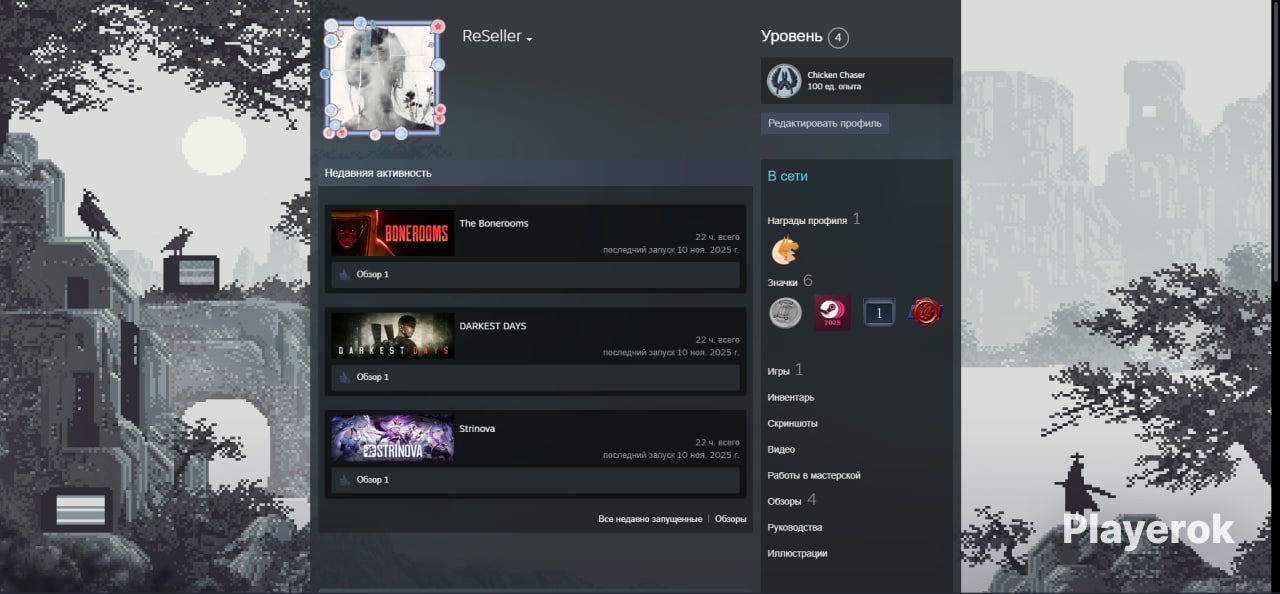Click 100 ед. опыта text

pyautogui.click(x=834, y=87)
